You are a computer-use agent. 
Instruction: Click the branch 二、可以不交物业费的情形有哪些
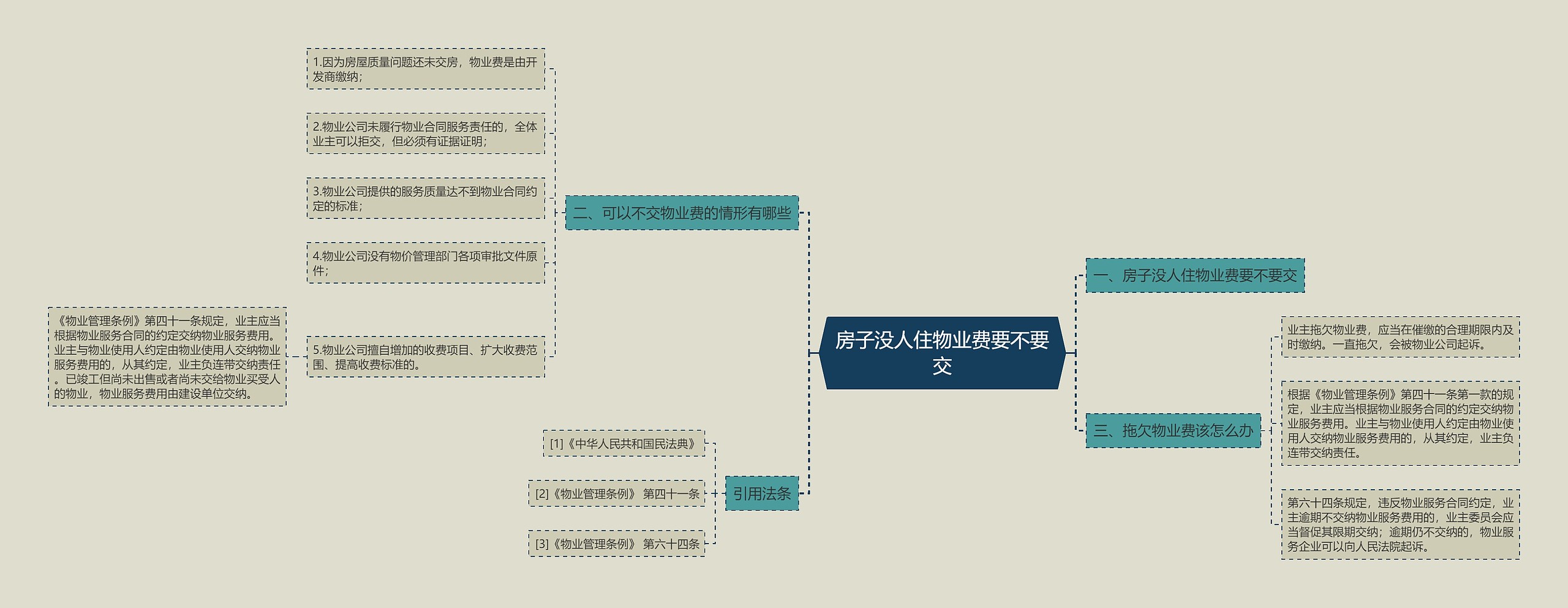tap(682, 213)
